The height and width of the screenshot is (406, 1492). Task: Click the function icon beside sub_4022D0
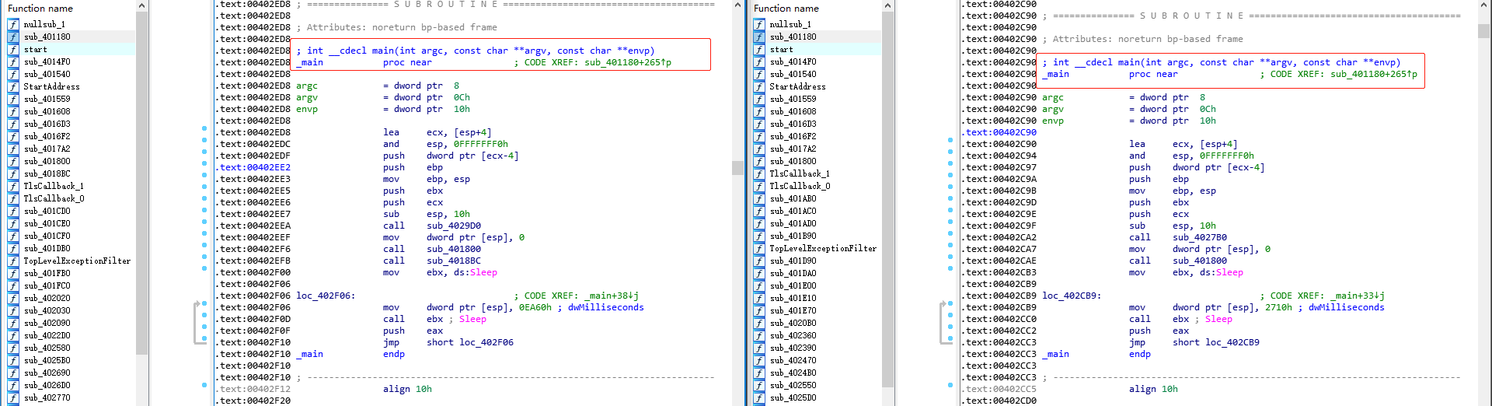[14, 335]
